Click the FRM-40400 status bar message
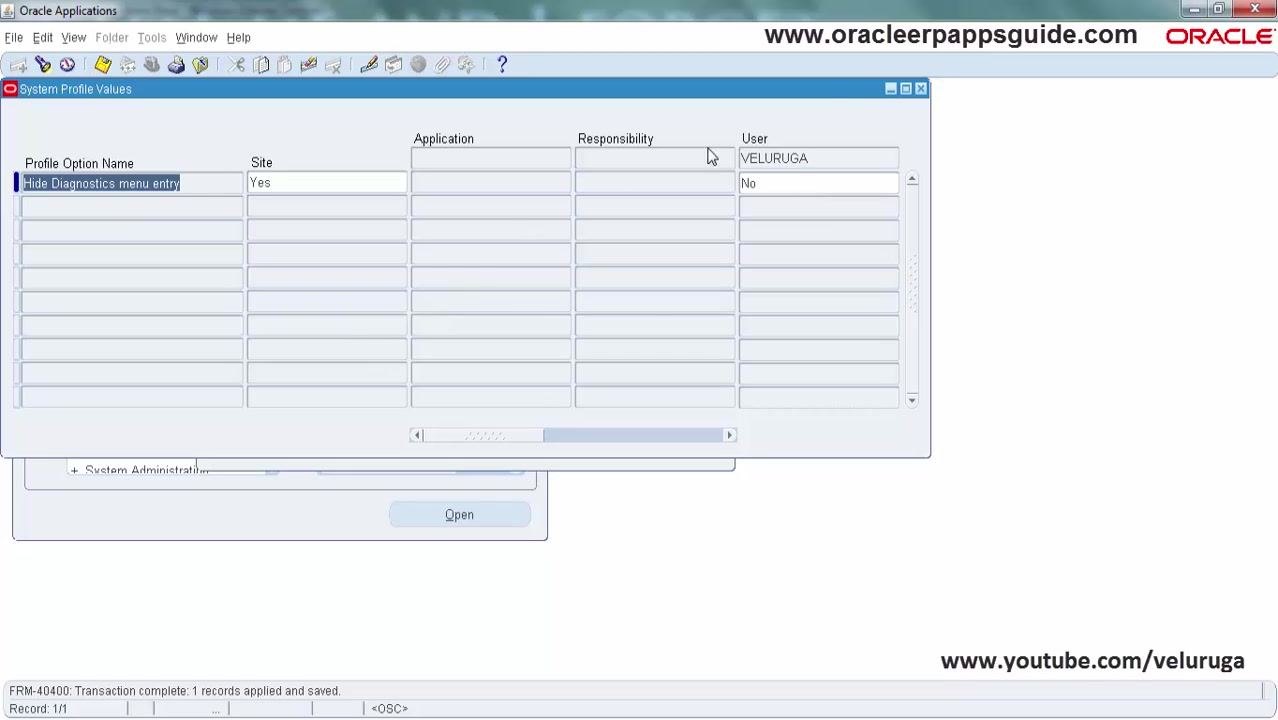 click(x=175, y=691)
